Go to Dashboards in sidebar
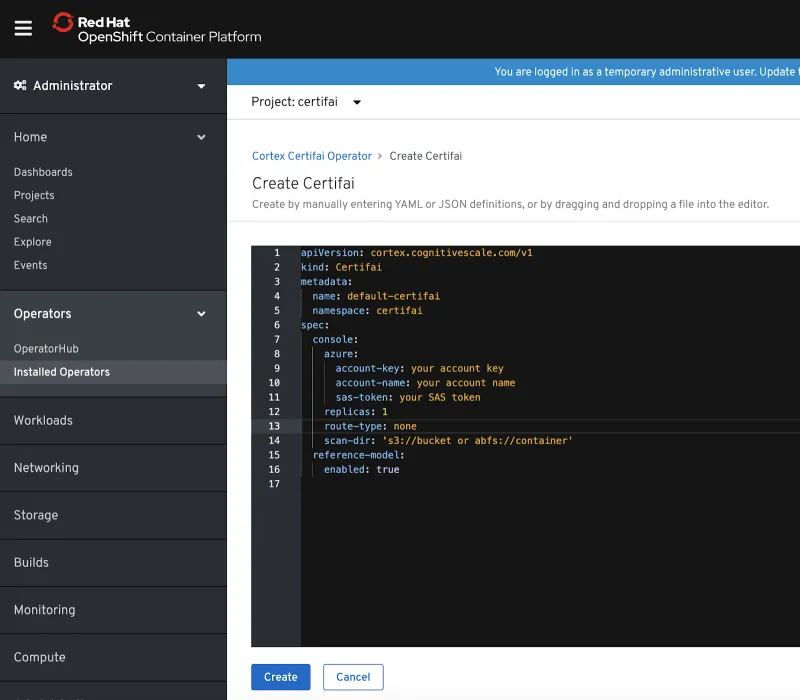This screenshot has height=700, width=800. 43,172
